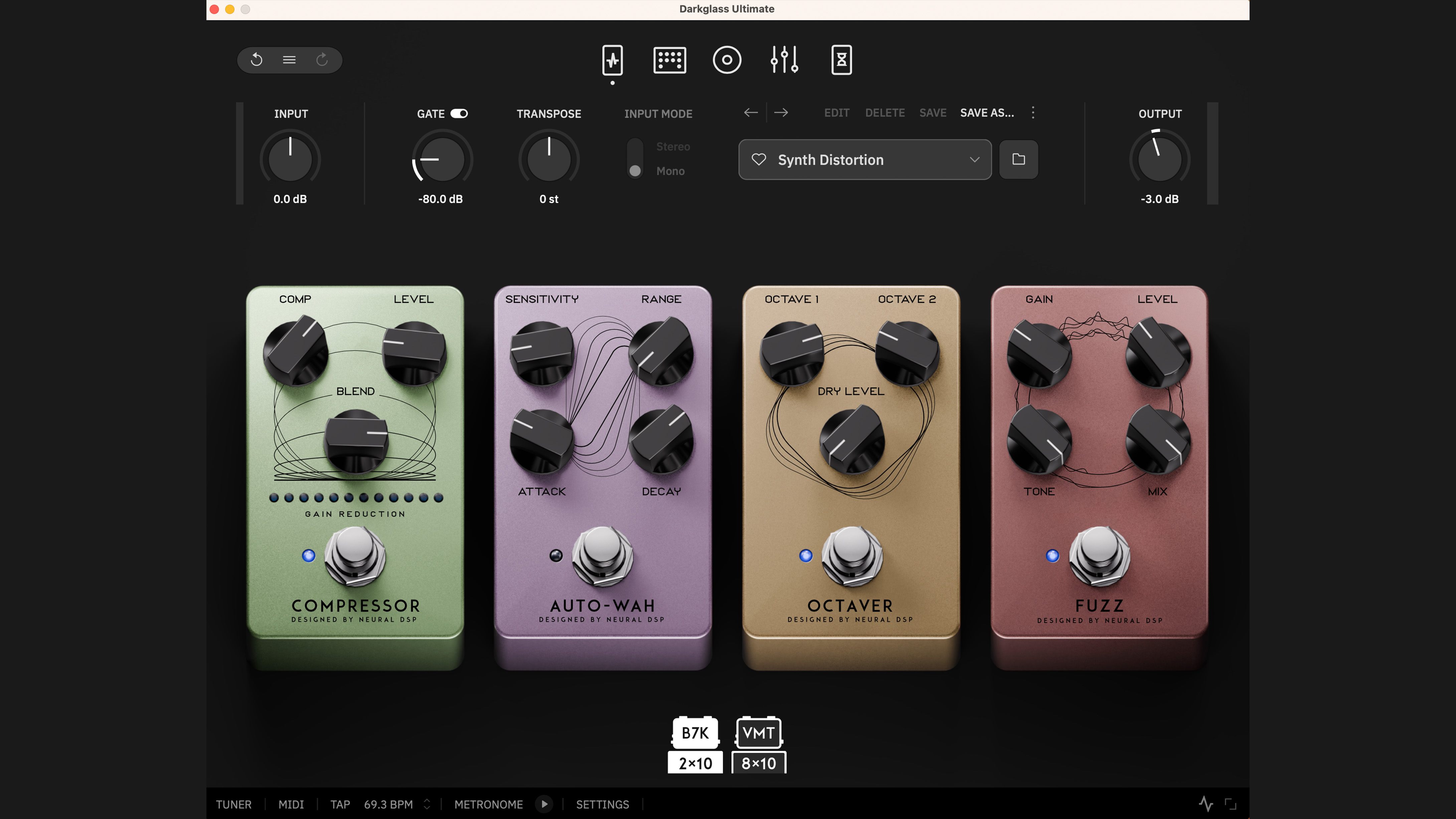Go to previous preset arrow
Screen dimensions: 1456x819
click(x=751, y=113)
